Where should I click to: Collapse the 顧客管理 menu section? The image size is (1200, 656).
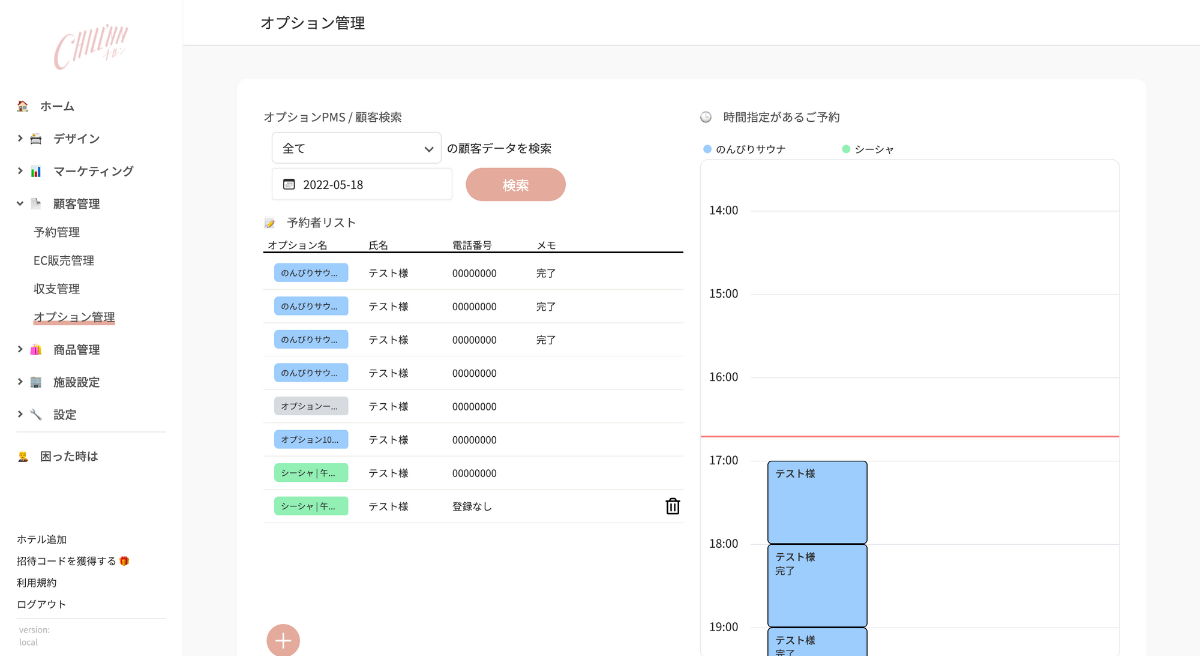tap(20, 203)
